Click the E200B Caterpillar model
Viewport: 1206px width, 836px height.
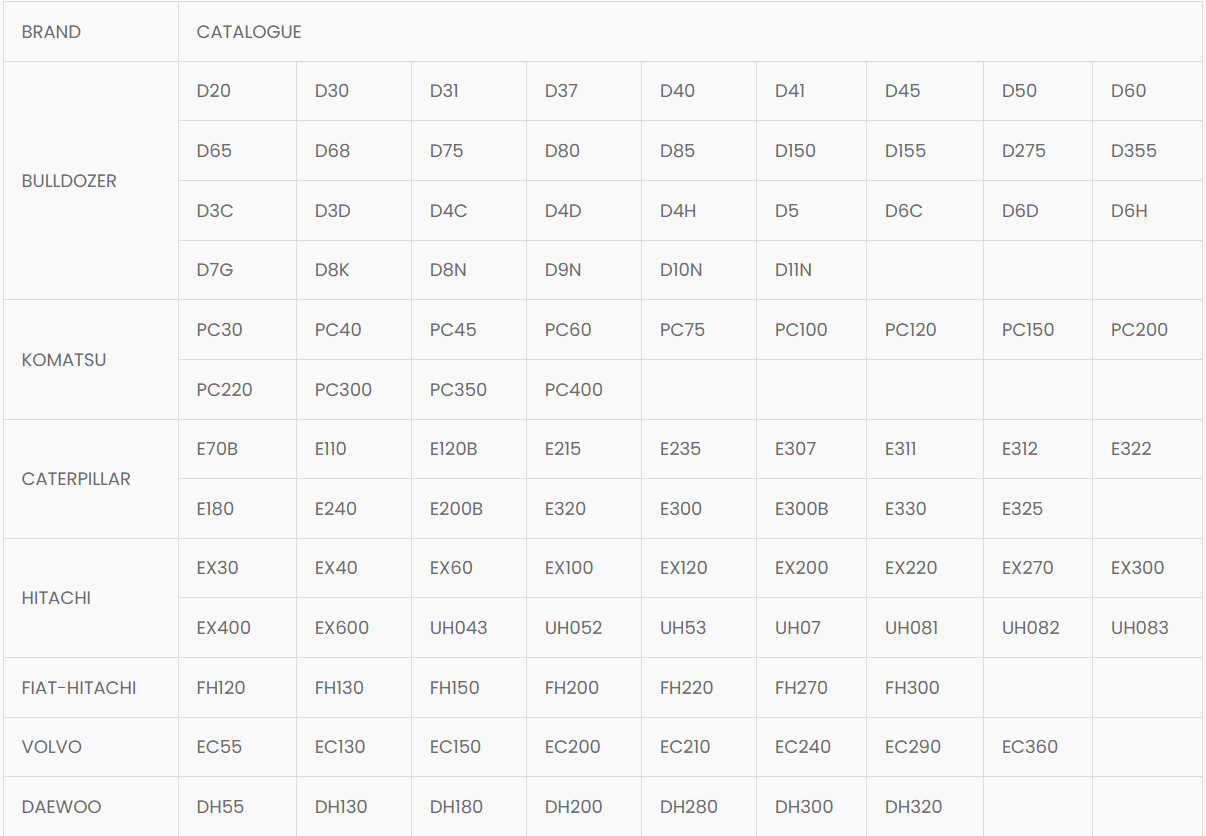[469, 509]
